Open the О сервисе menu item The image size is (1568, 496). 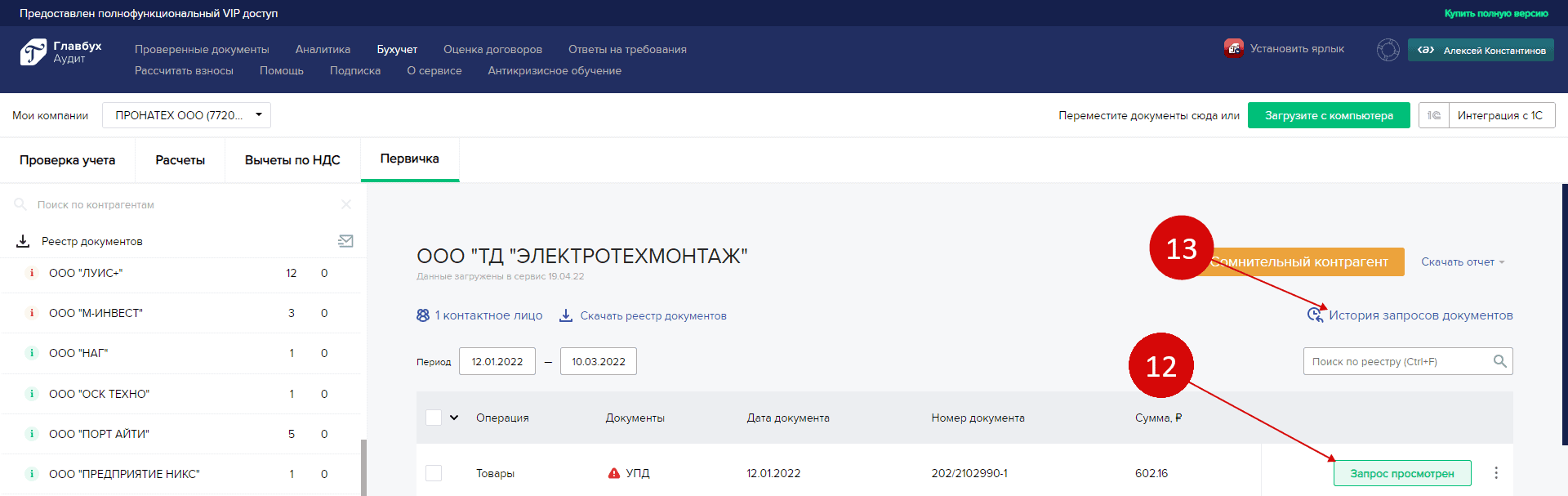coord(434,71)
